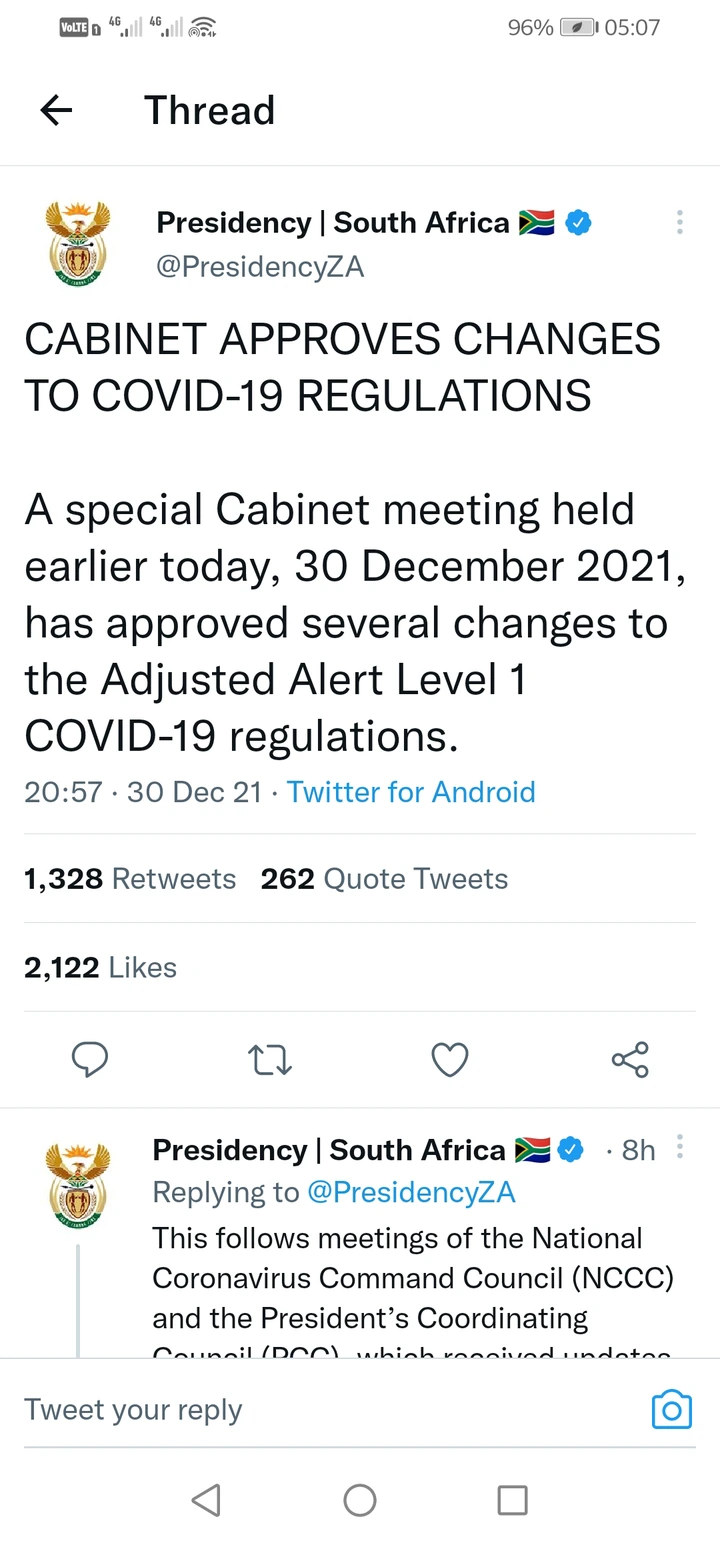720x1541 pixels.
Task: Tap Android recent apps square button
Action: (512, 1499)
